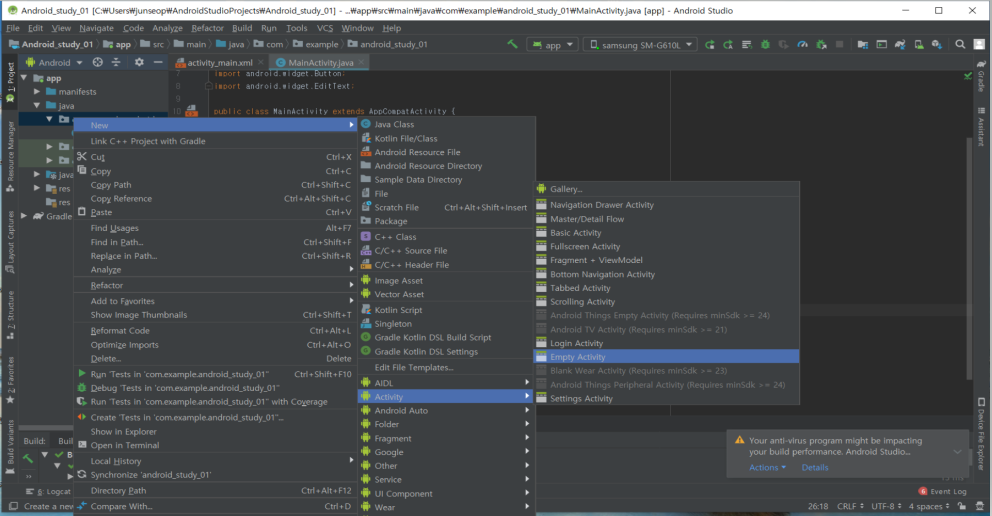This screenshot has height=516, width=992.
Task: Click Show in Explorer context entry
Action: [215, 432]
